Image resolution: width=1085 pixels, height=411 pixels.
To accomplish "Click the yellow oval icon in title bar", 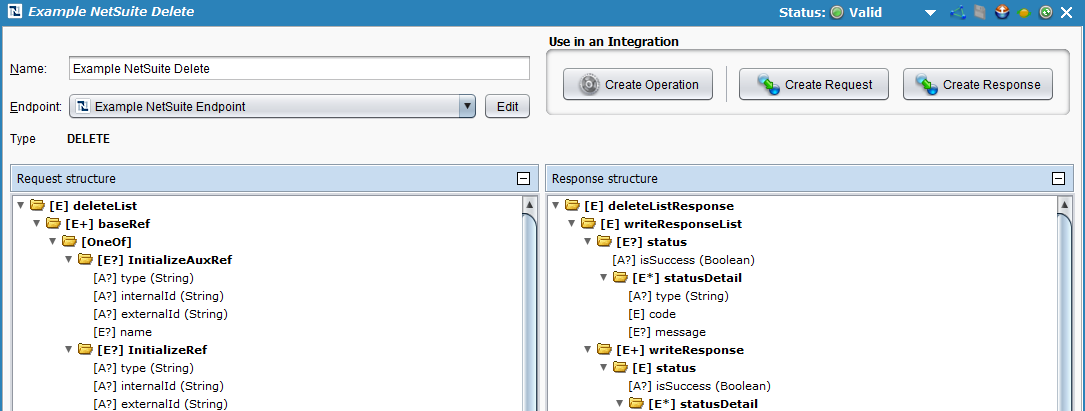I will click(x=1024, y=13).
